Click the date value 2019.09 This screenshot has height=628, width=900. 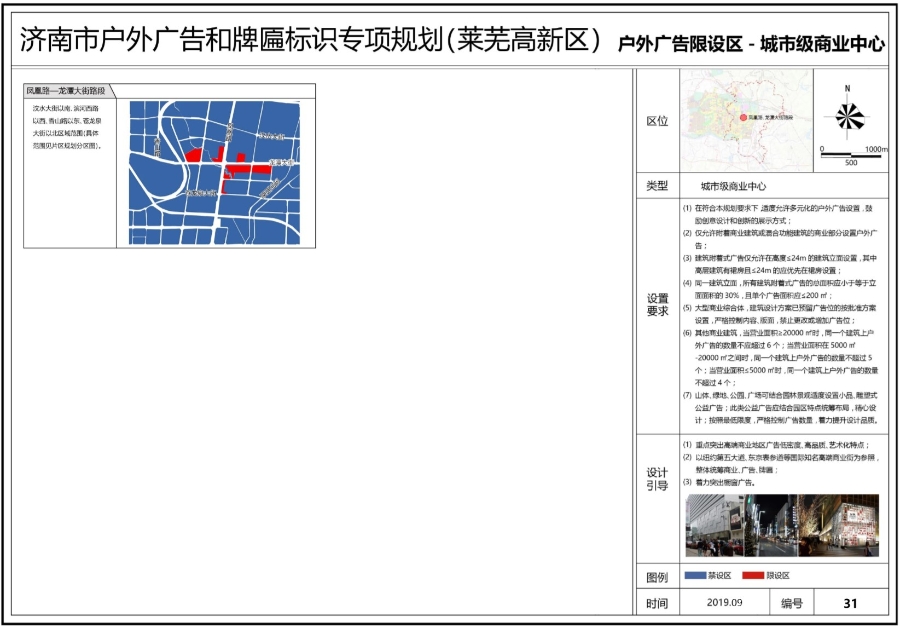click(x=724, y=603)
